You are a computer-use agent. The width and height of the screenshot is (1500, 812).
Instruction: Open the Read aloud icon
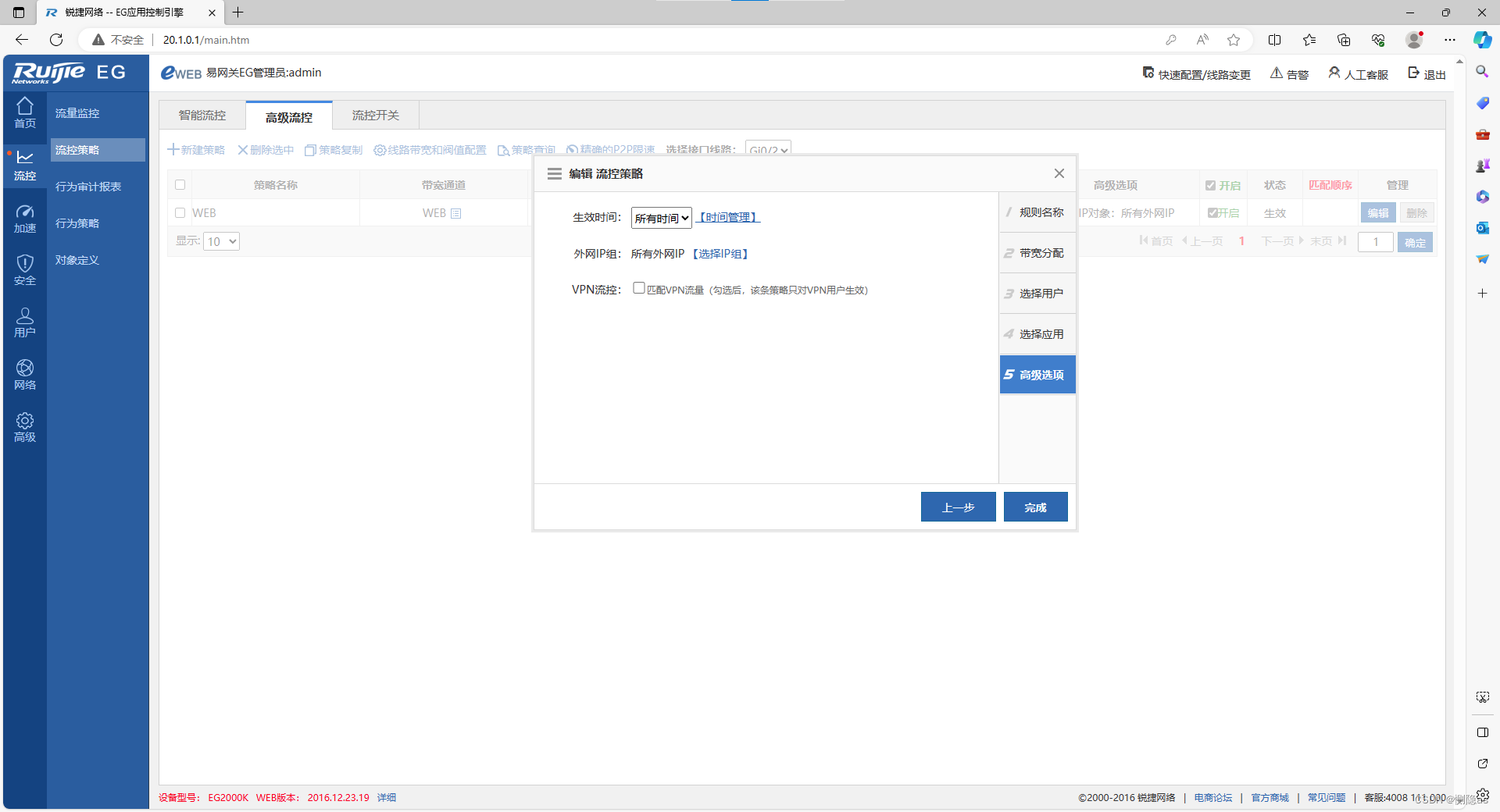pos(1202,40)
